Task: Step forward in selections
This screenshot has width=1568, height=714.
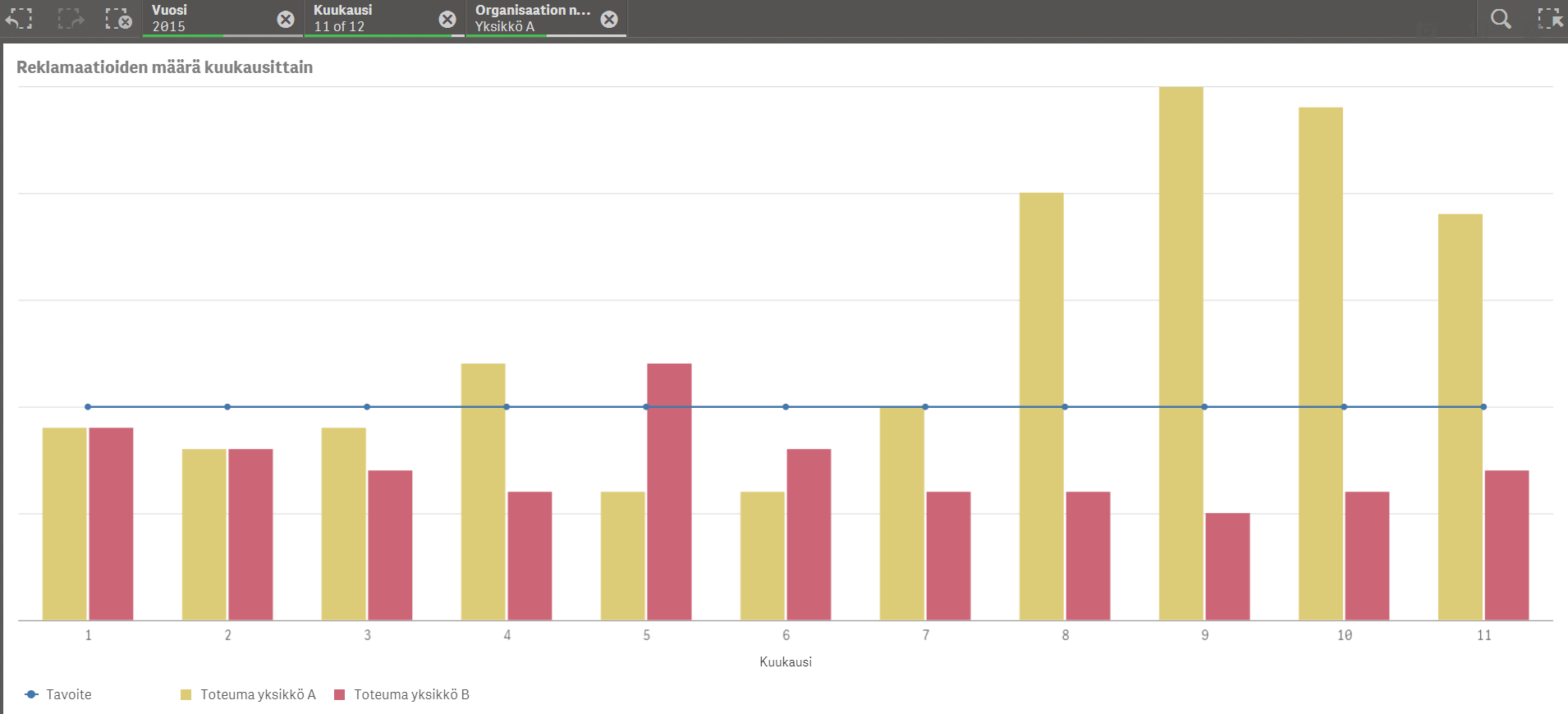Action: pos(71,19)
